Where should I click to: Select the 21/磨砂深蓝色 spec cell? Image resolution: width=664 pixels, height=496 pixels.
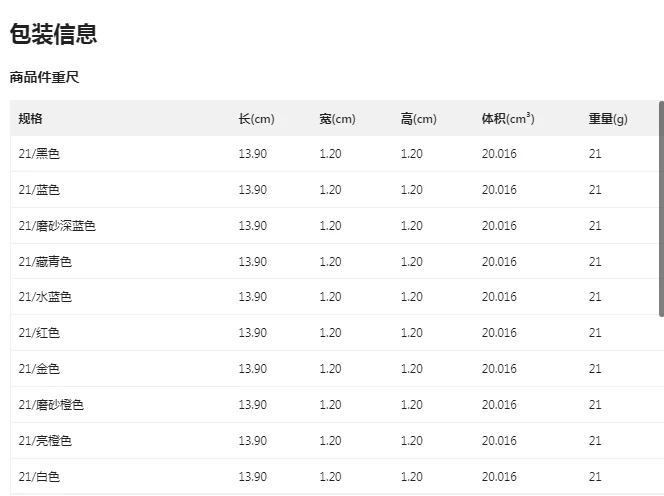point(57,226)
